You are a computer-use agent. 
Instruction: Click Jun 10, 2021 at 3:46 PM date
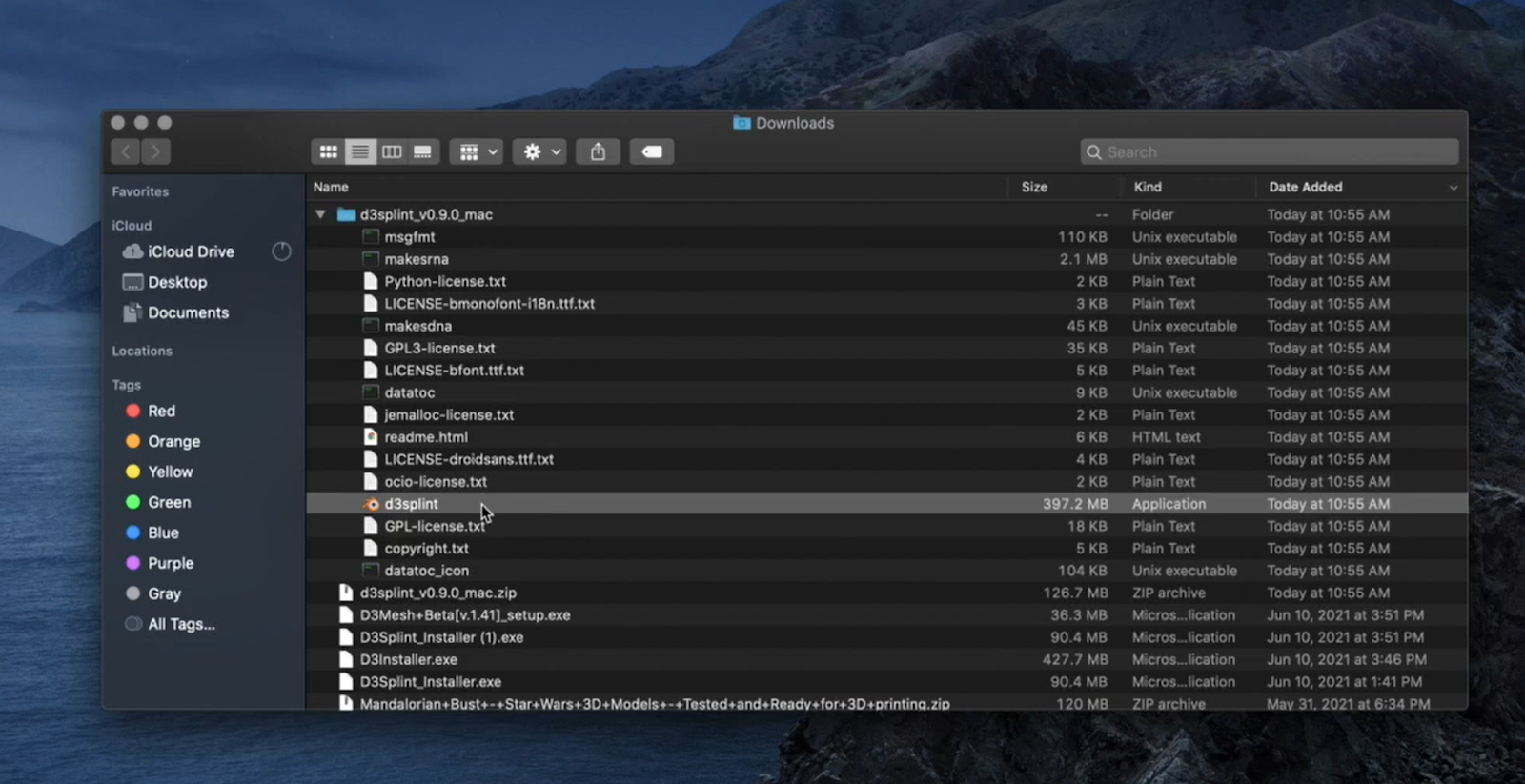point(1347,659)
